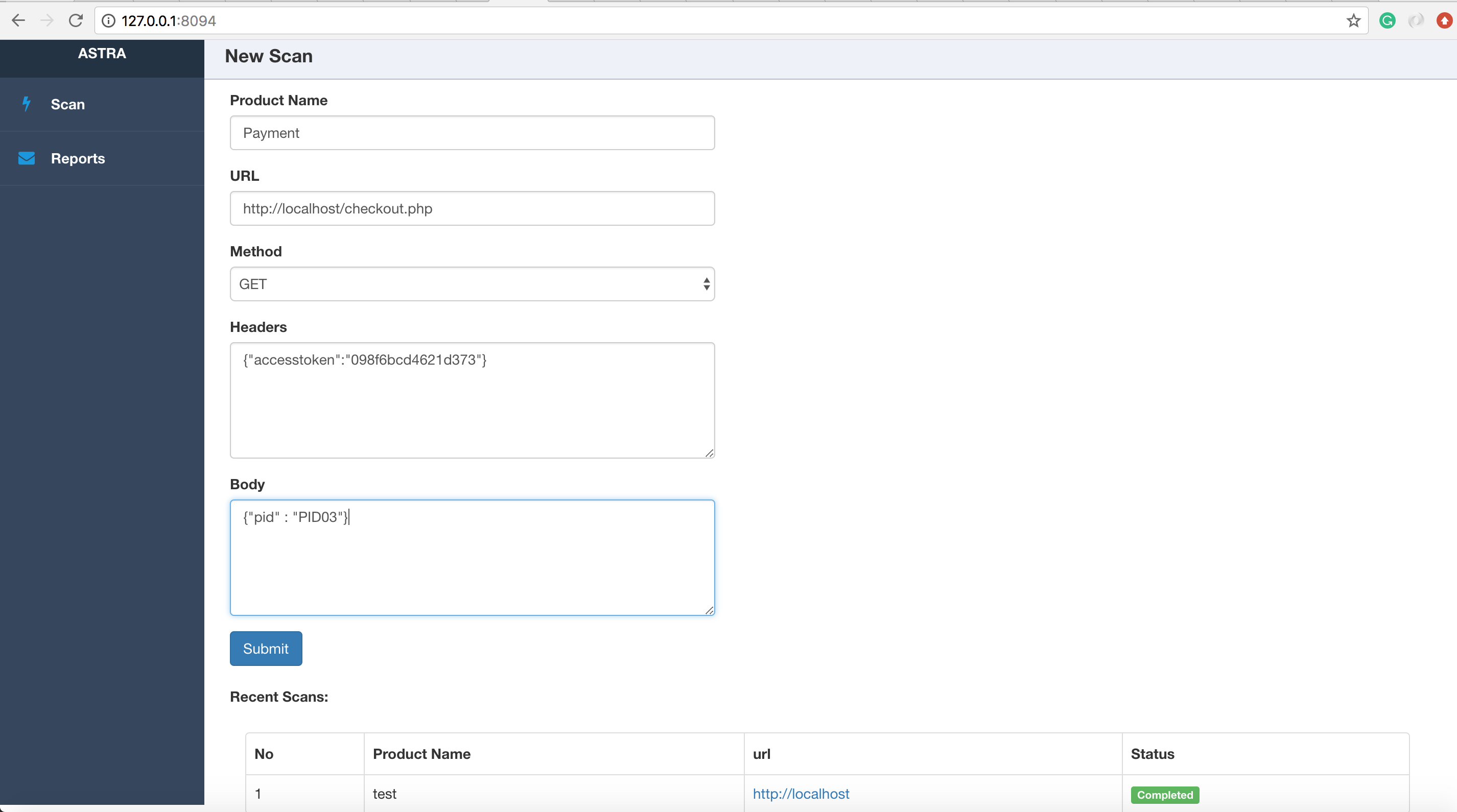The width and height of the screenshot is (1457, 812).
Task: Open the Scan sidebar menu item
Action: 102,104
